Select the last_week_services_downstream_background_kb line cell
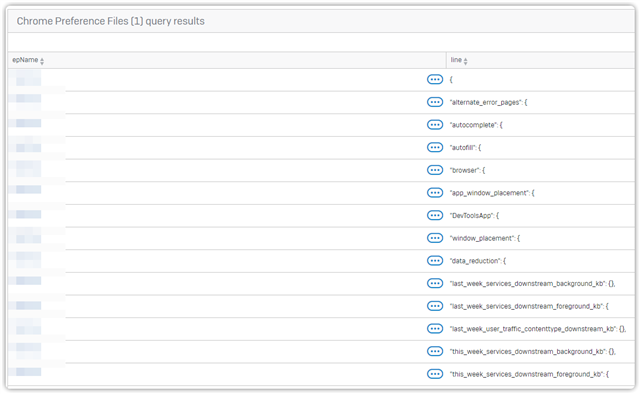The width and height of the screenshot is (640, 394). [x=532, y=284]
